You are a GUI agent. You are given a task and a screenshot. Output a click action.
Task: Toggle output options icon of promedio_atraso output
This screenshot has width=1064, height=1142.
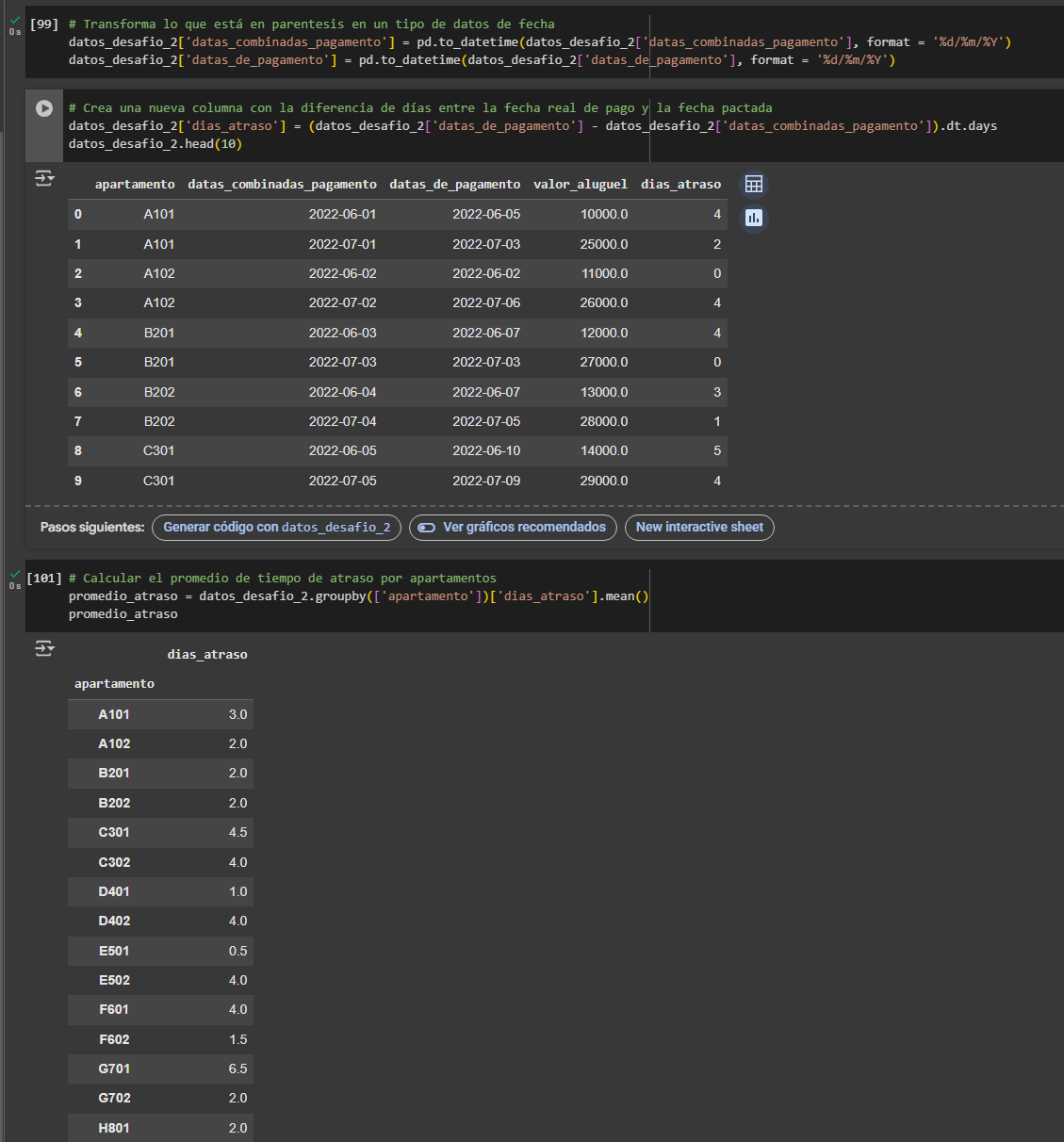tap(44, 648)
